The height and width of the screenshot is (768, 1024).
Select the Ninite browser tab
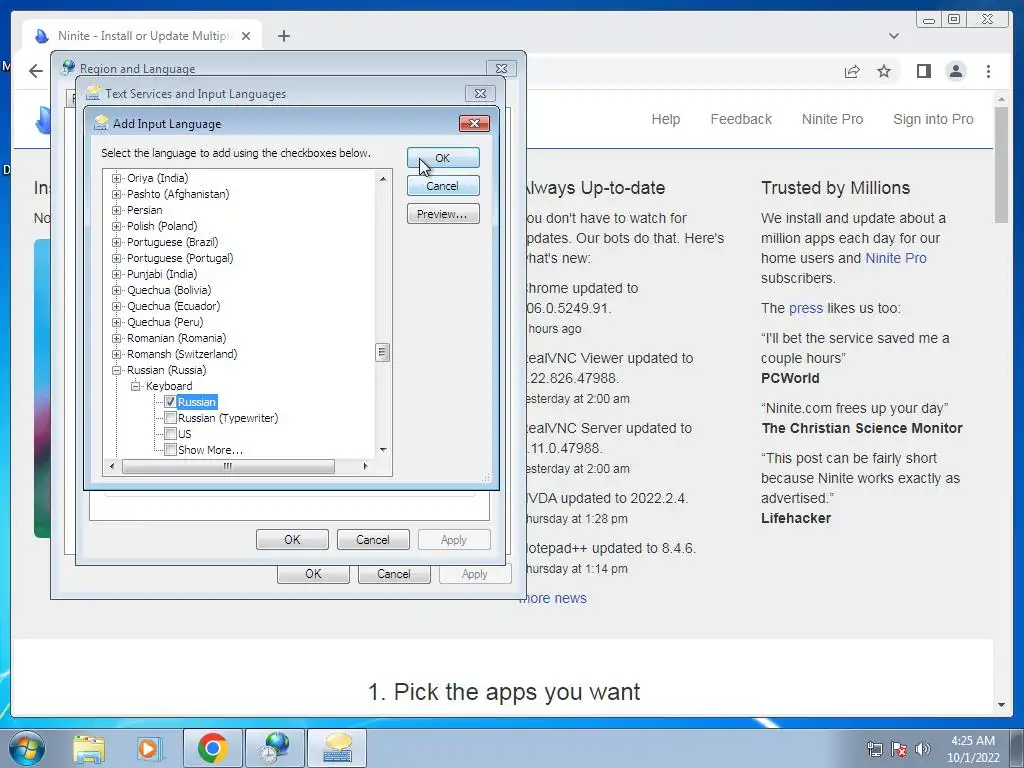tap(142, 36)
